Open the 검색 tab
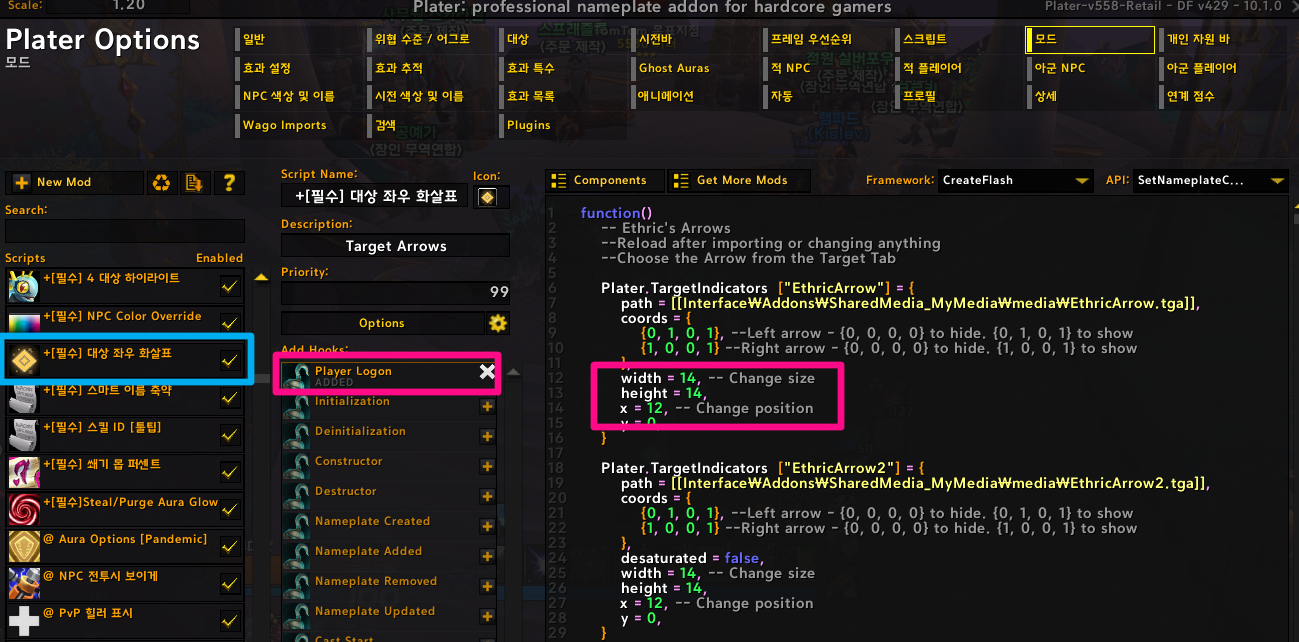This screenshot has height=642, width=1299. [x=432, y=125]
